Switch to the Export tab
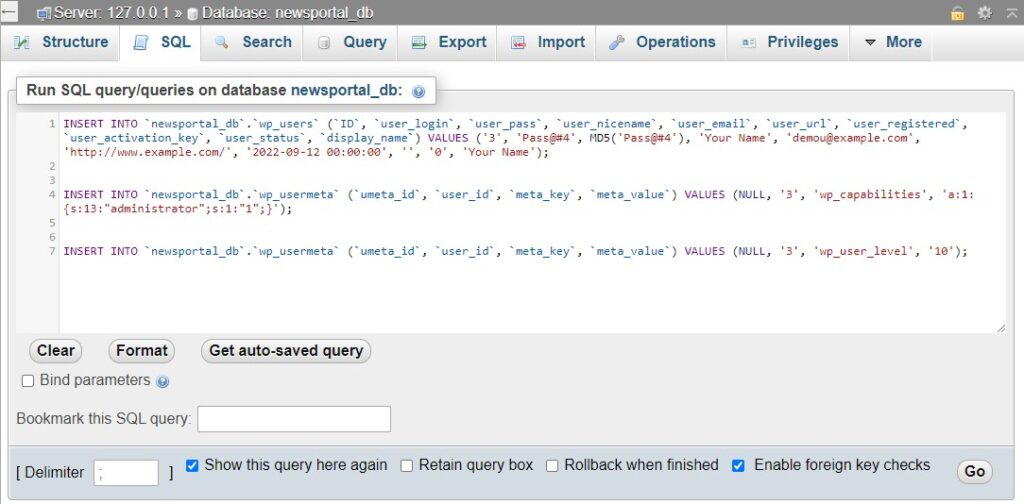The height and width of the screenshot is (504, 1024). [x=449, y=42]
